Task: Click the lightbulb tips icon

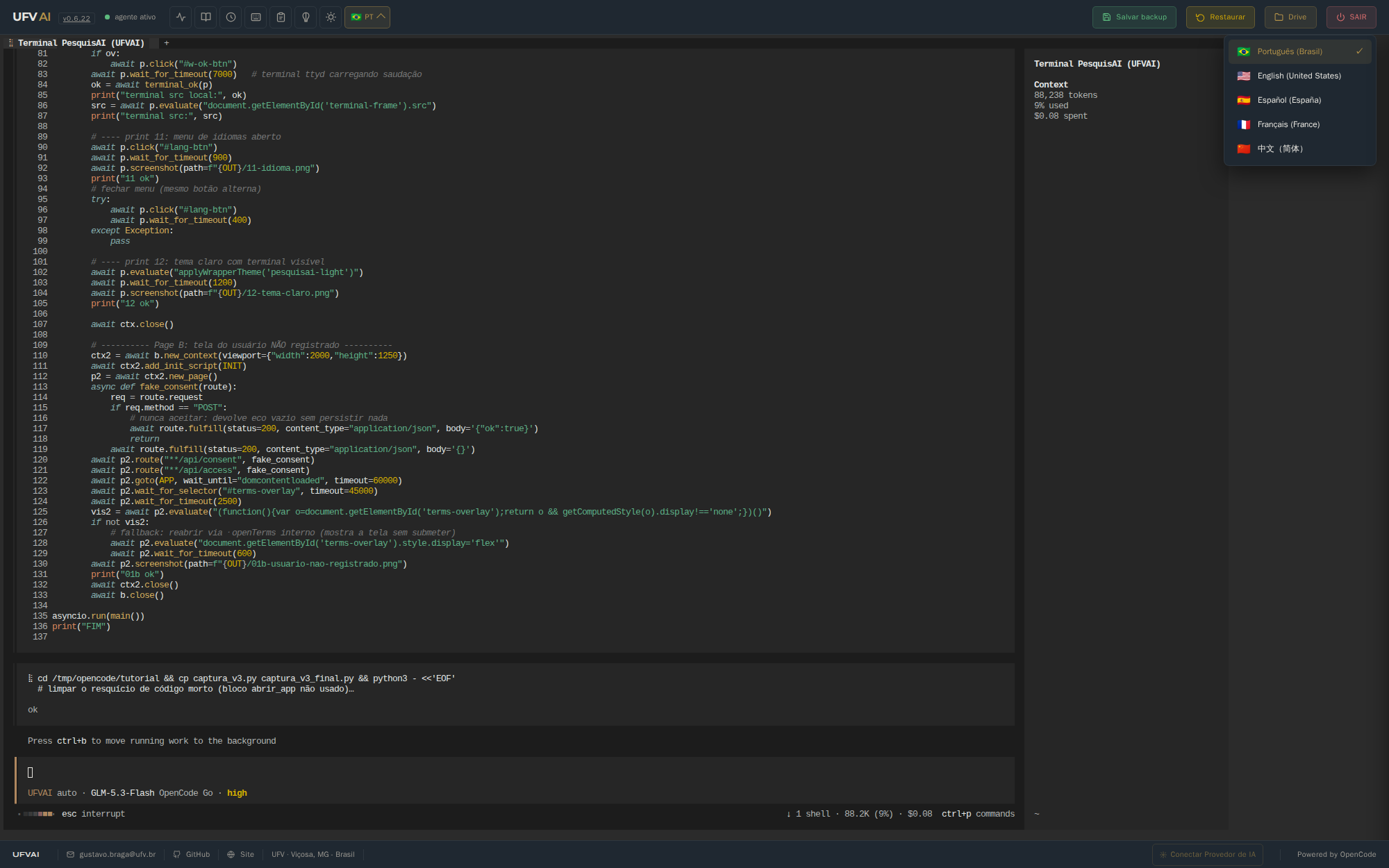Action: [x=306, y=17]
